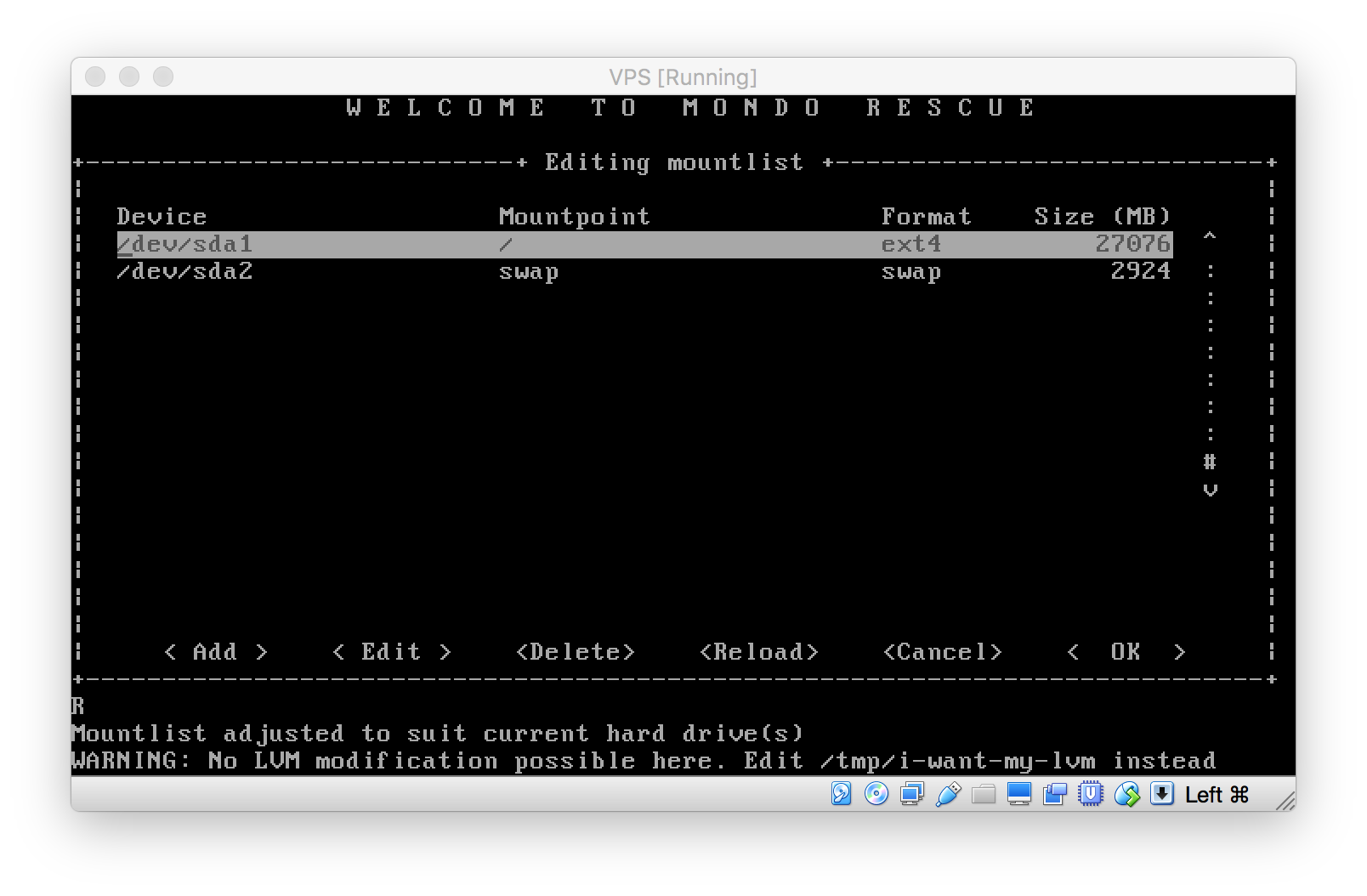This screenshot has width=1367, height=896.
Task: Click the shared folders icon
Action: tap(984, 794)
